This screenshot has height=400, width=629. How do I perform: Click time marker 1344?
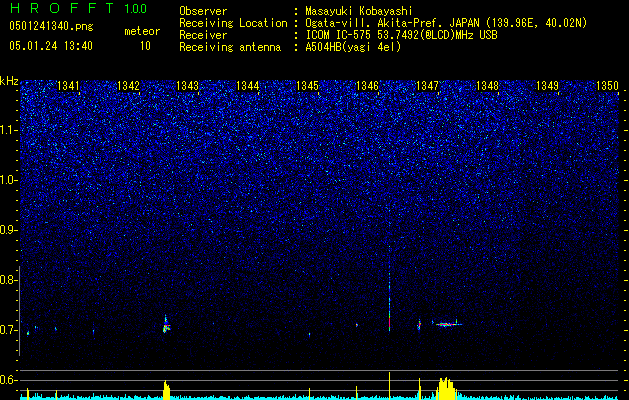[x=248, y=85]
